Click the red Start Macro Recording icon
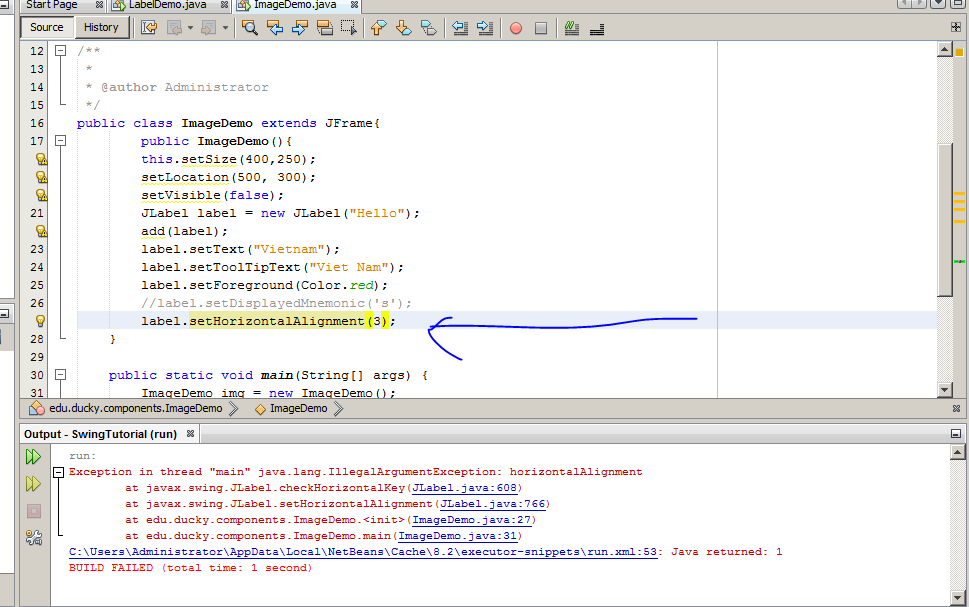This screenshot has height=607, width=969. coord(516,28)
